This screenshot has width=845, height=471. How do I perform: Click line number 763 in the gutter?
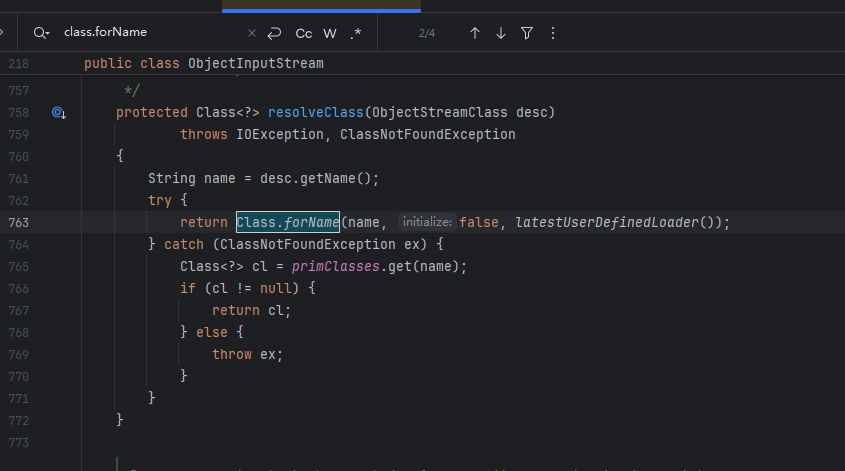(18, 222)
